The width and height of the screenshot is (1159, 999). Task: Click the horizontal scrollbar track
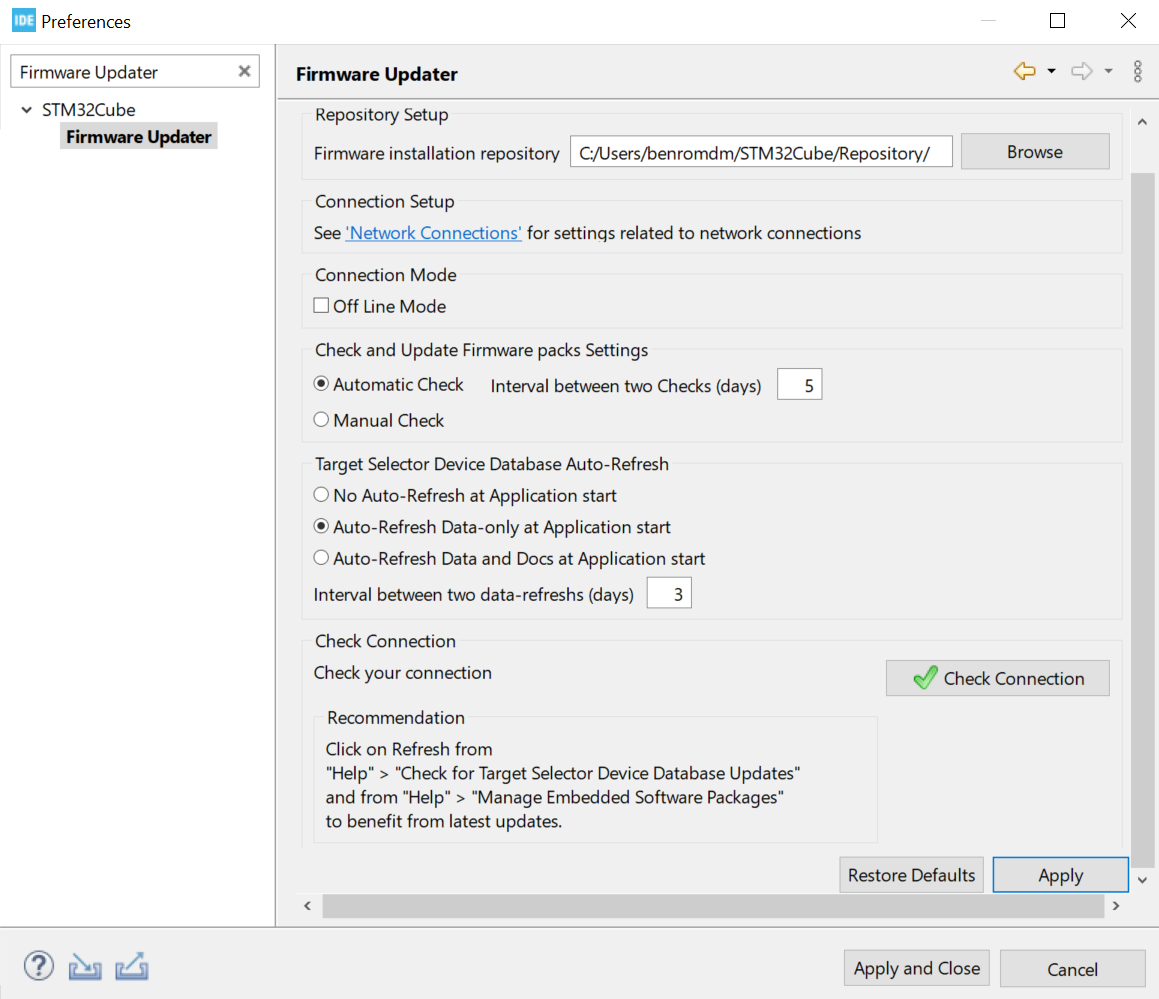[711, 906]
